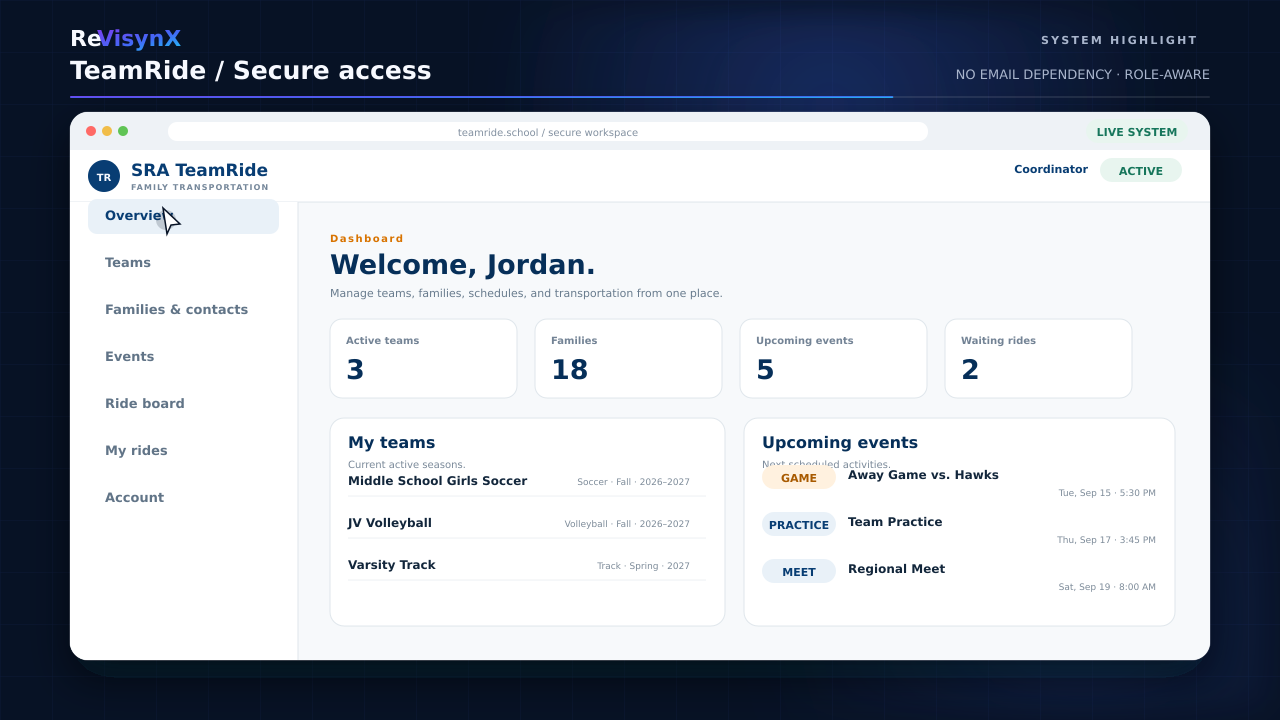Open the Families stat card
The height and width of the screenshot is (720, 1280).
tap(629, 359)
